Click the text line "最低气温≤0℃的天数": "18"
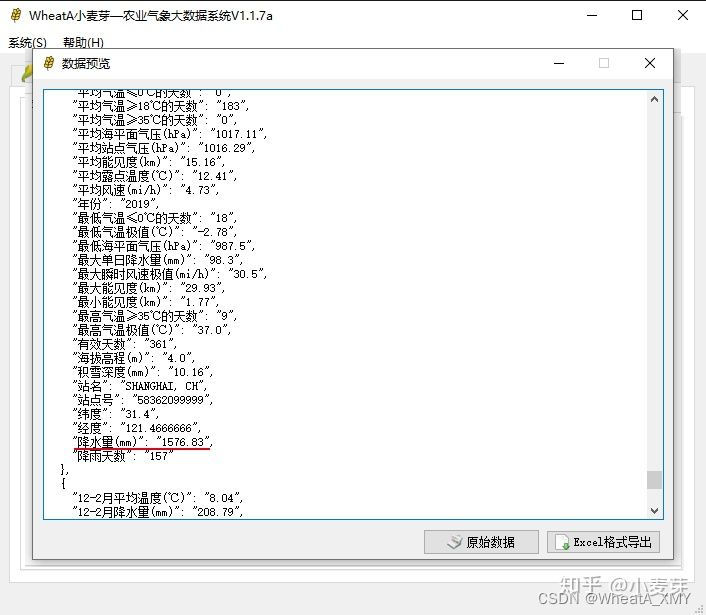Viewport: 706px width, 615px height. click(x=155, y=218)
